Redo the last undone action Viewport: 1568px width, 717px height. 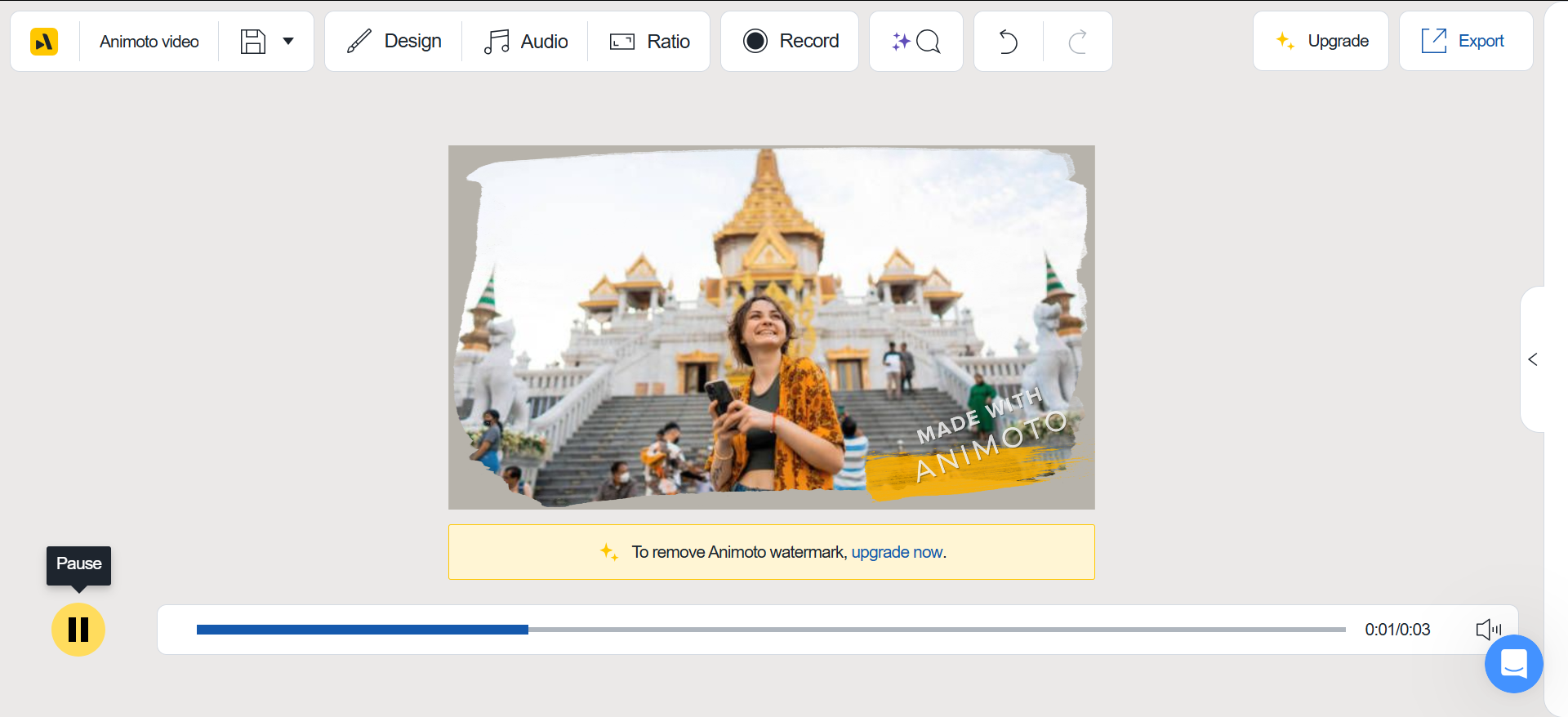click(x=1078, y=41)
